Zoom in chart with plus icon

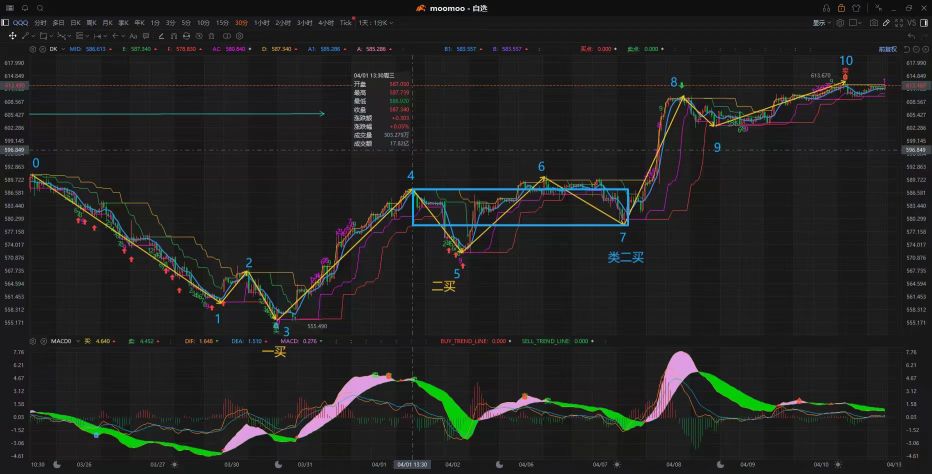[925, 49]
